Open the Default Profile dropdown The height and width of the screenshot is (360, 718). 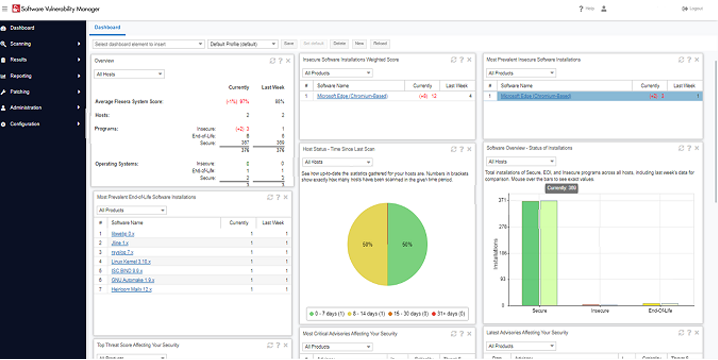click(243, 44)
